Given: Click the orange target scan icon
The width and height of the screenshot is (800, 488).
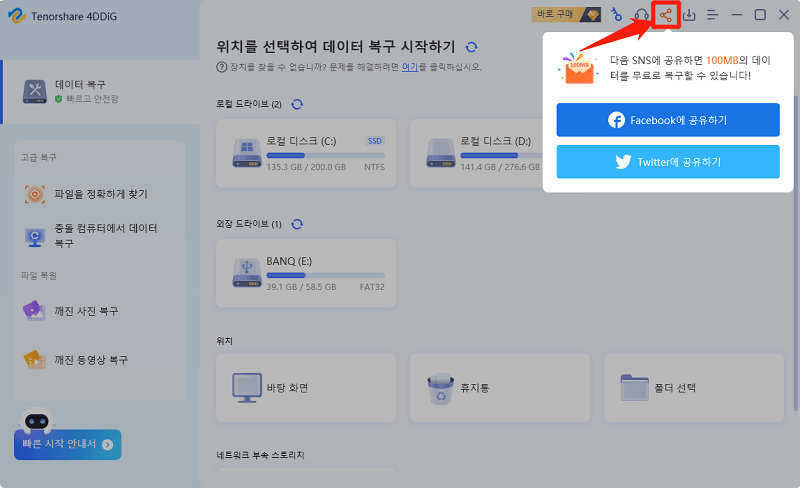Looking at the screenshot, I should [35, 194].
